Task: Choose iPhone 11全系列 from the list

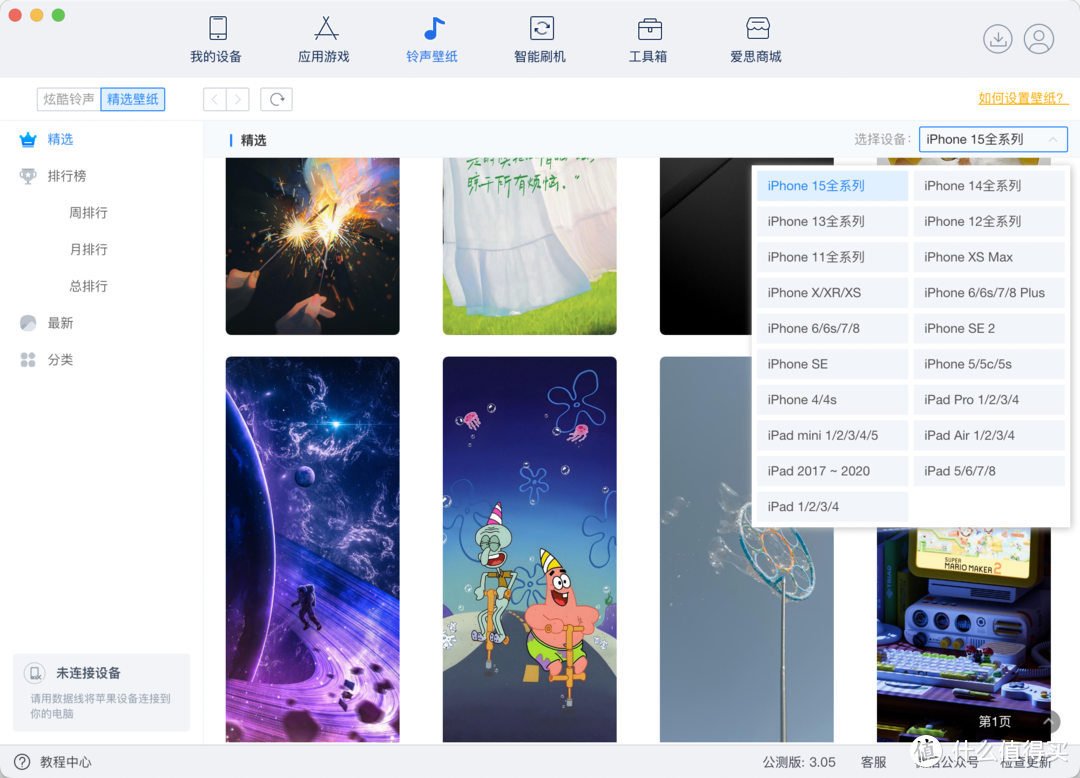Action: (x=832, y=257)
